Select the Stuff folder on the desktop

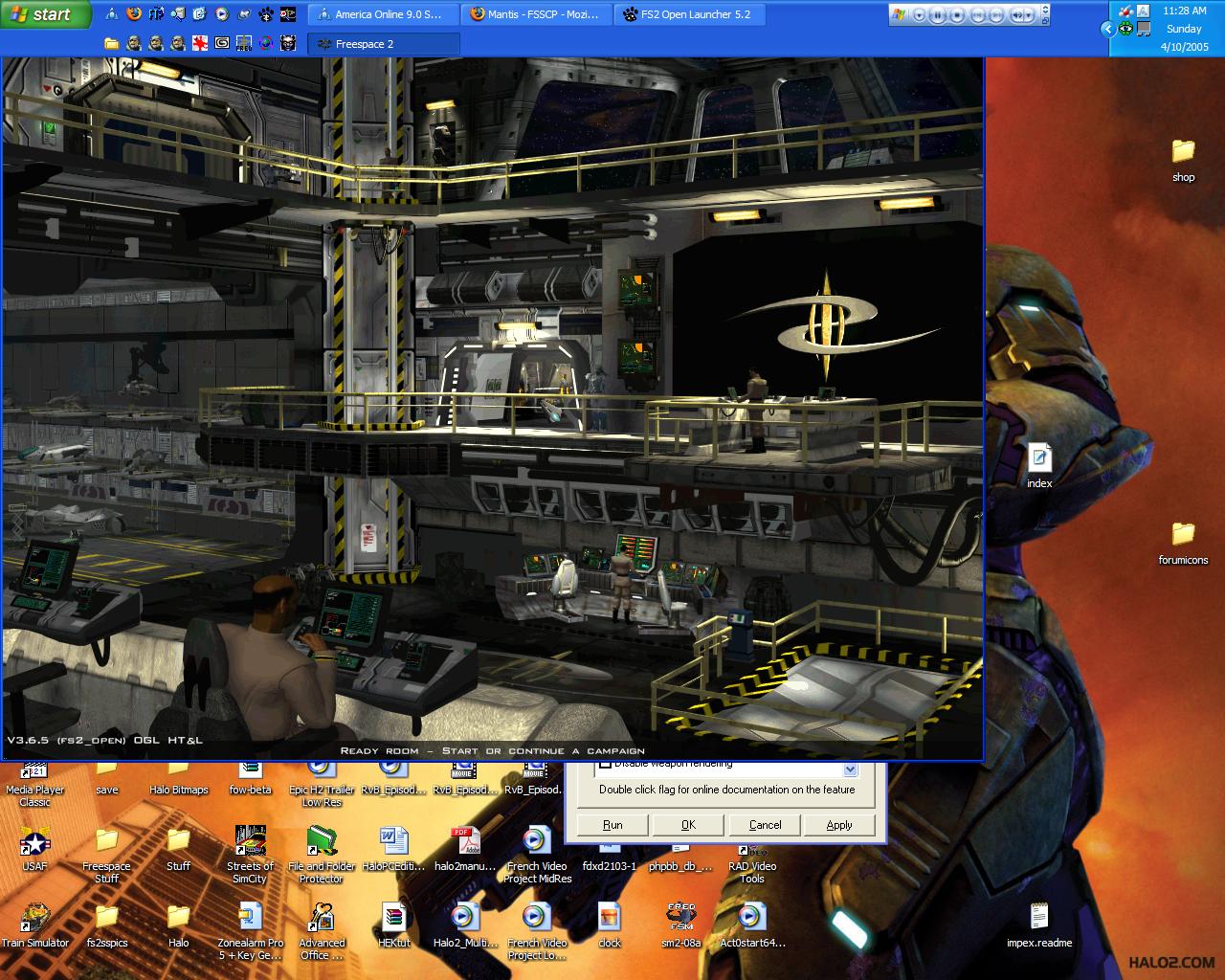click(178, 849)
